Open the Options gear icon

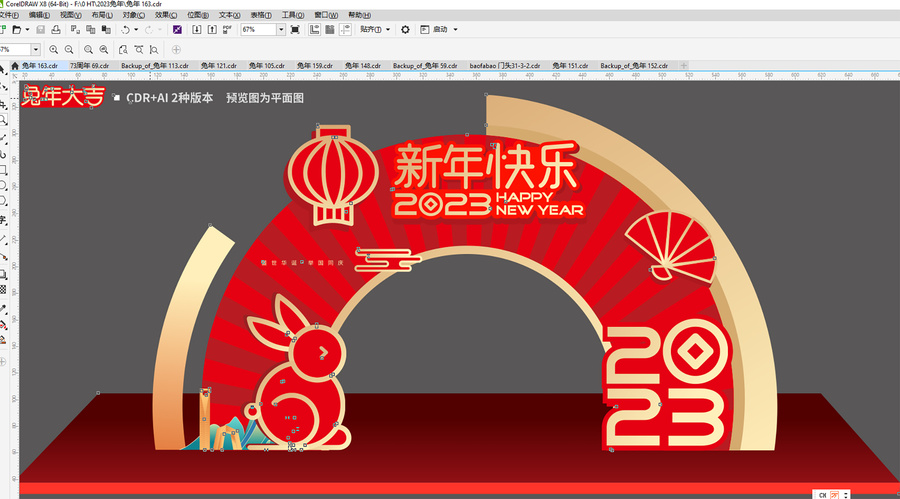tap(405, 29)
